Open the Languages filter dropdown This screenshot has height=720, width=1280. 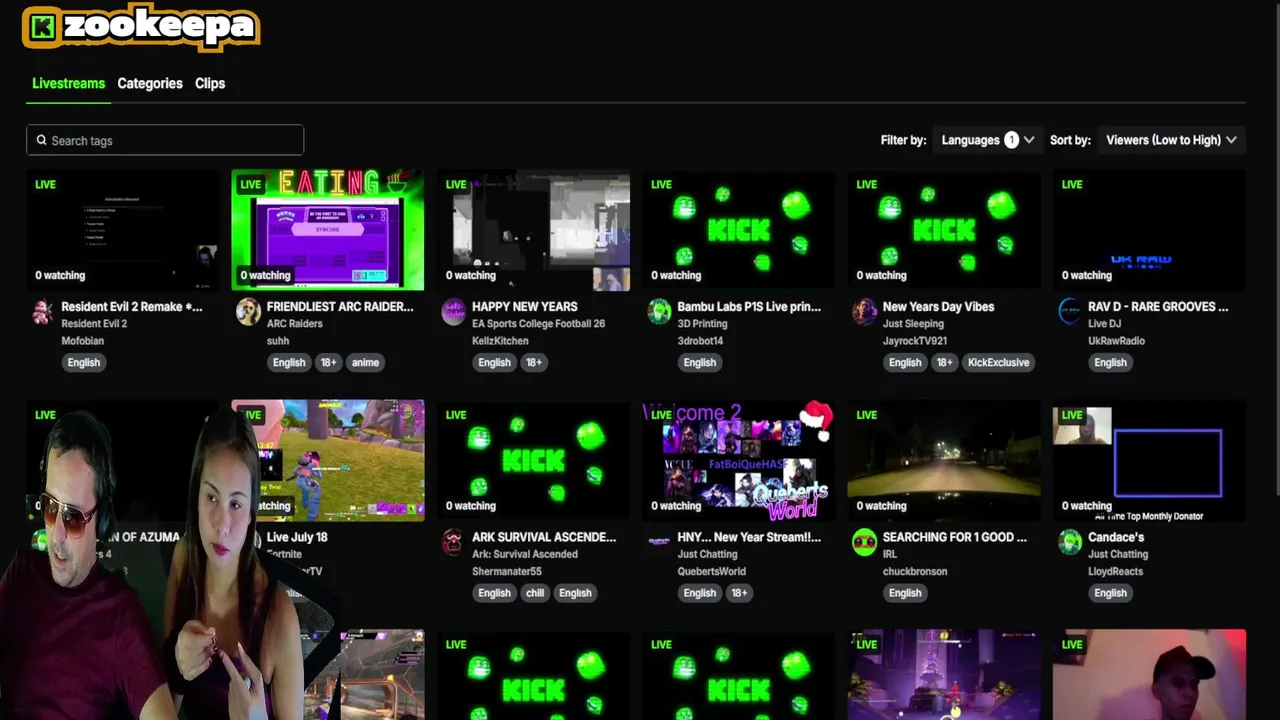click(987, 140)
